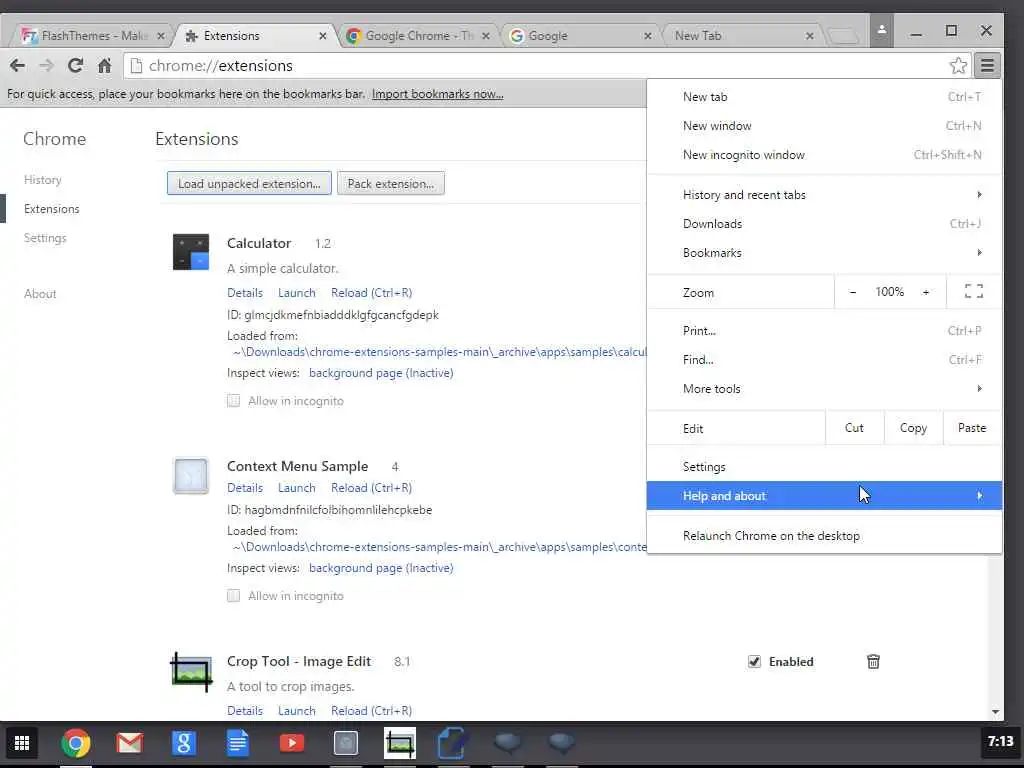Click Copy in the Edit row
Image resolution: width=1024 pixels, height=768 pixels.
(913, 428)
